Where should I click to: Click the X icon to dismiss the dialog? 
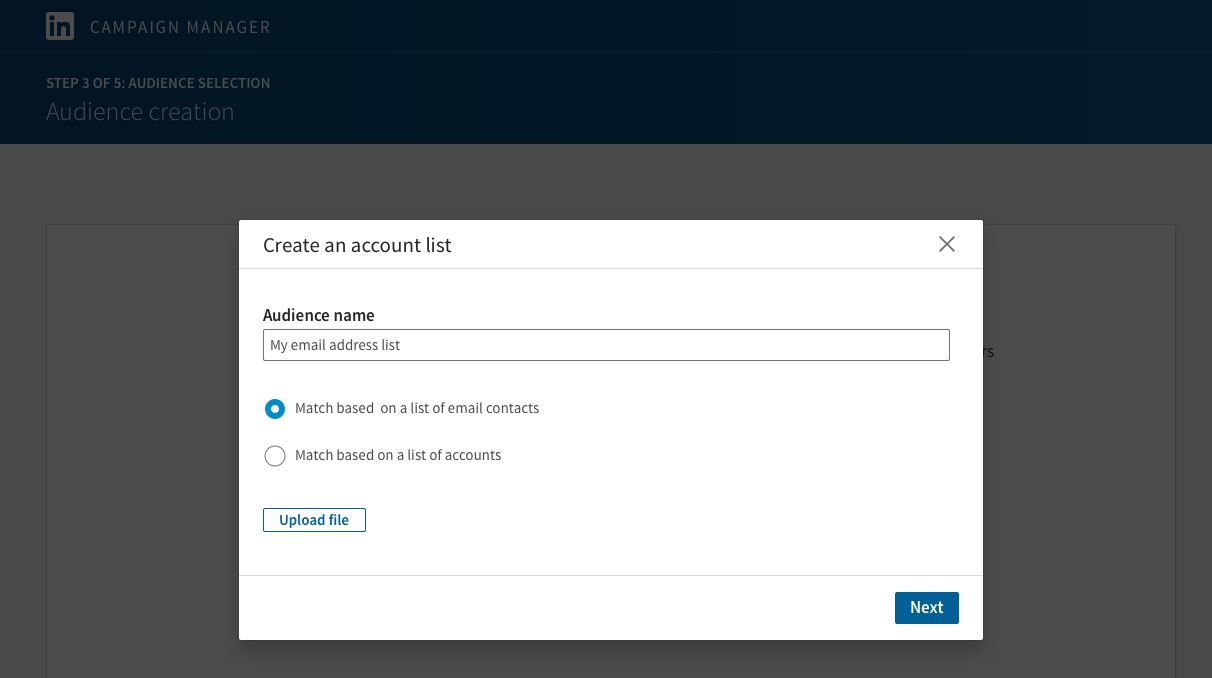click(x=946, y=243)
